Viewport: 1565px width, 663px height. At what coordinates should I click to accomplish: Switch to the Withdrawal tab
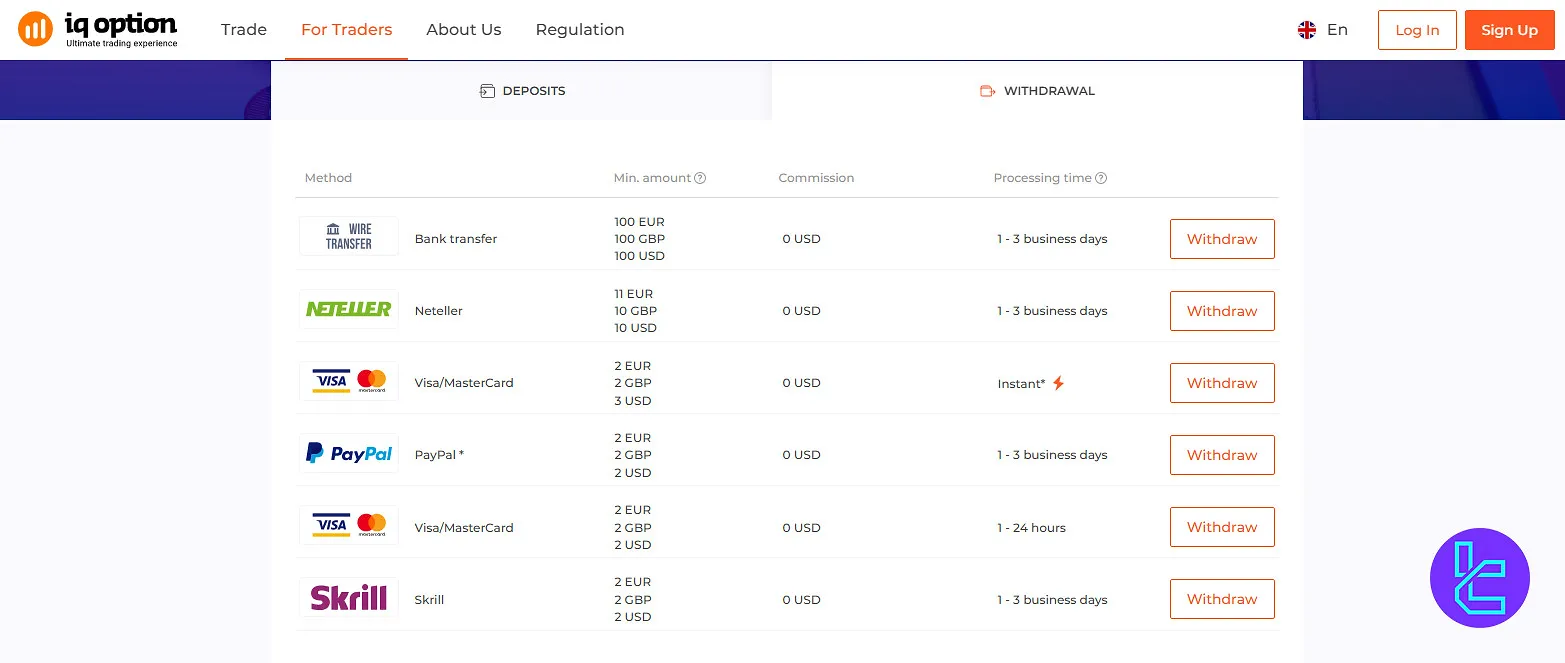[1037, 90]
